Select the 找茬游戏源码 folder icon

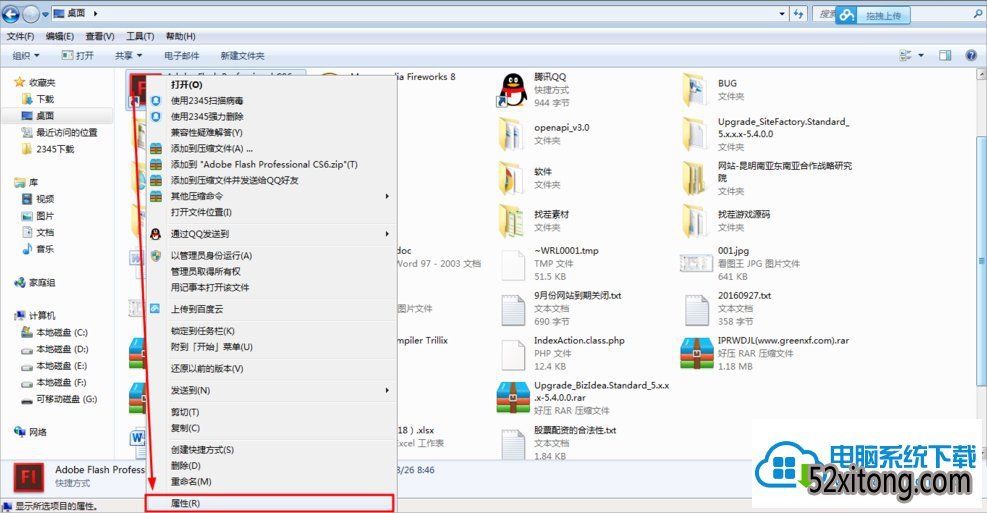click(694, 221)
